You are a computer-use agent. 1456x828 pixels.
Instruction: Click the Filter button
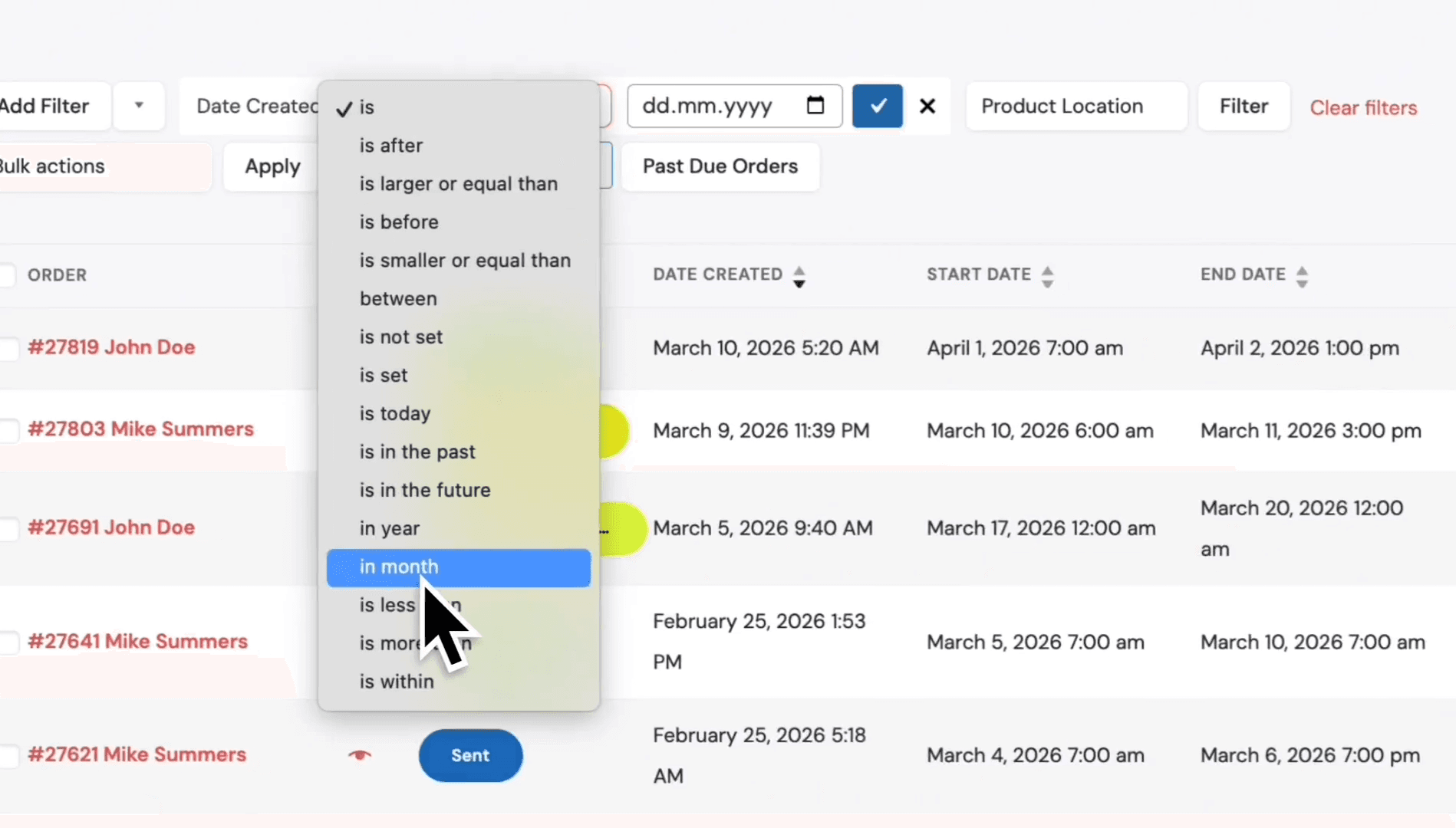coord(1244,106)
